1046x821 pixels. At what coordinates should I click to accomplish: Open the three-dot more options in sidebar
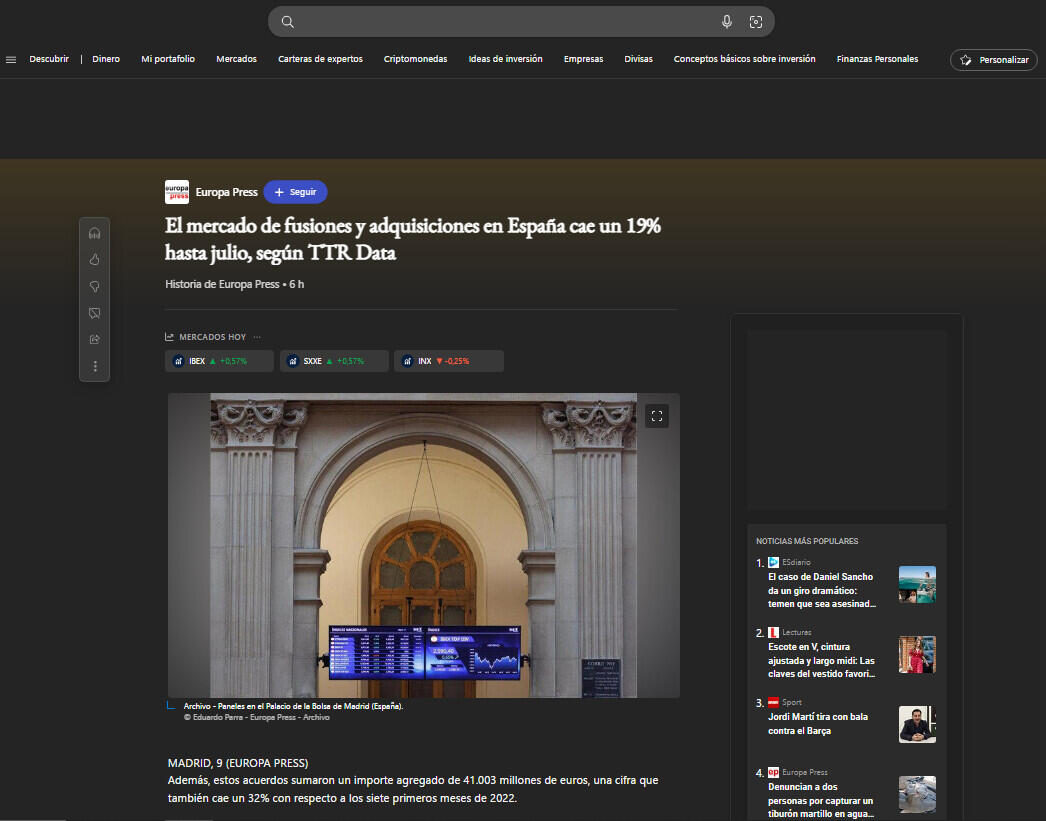(x=95, y=366)
